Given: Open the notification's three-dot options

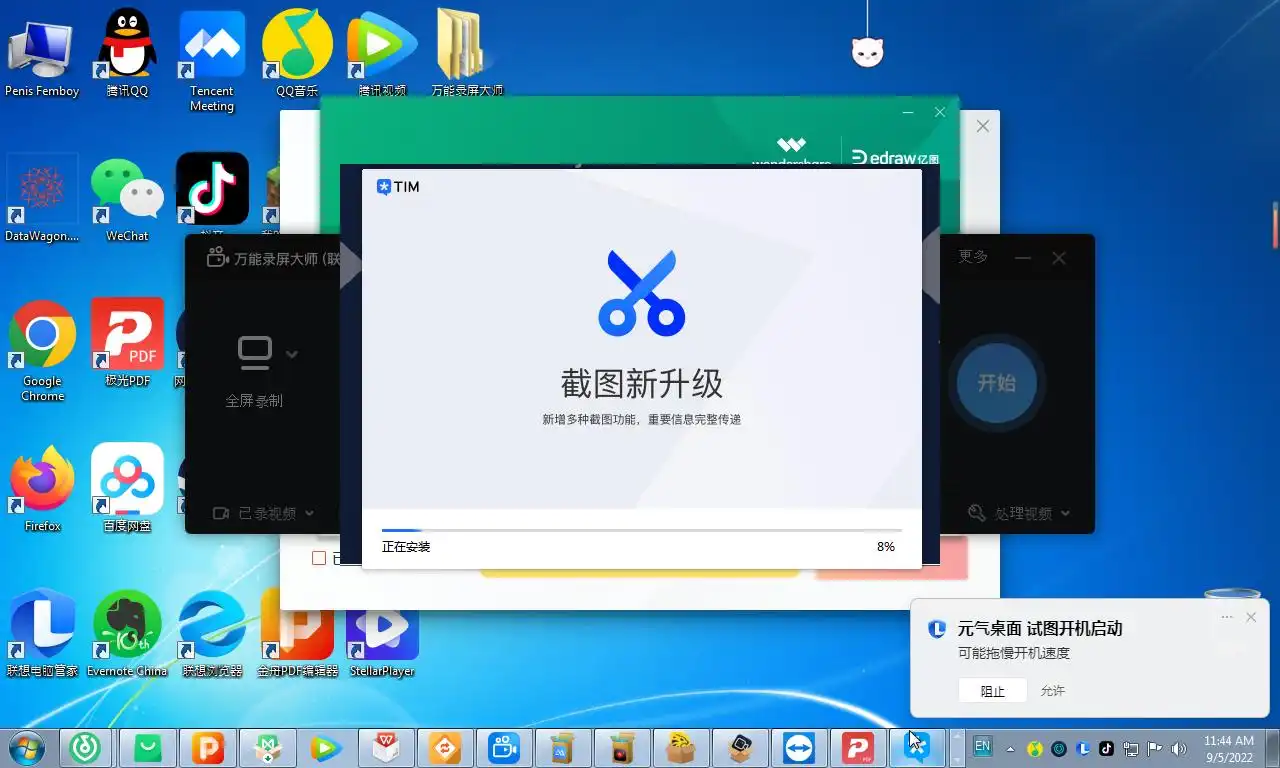Looking at the screenshot, I should 1227,617.
